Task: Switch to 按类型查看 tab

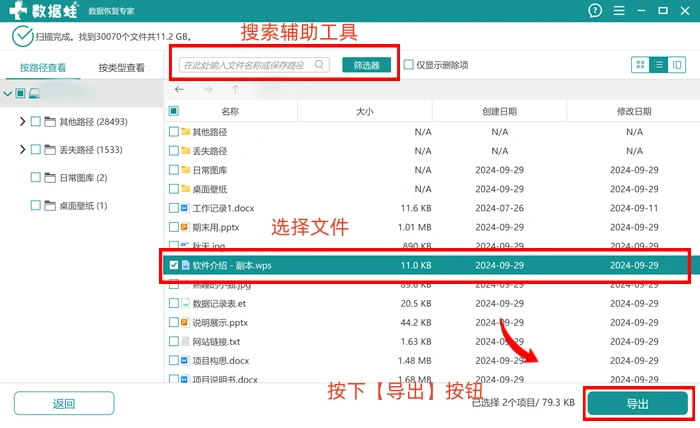Action: 121,68
